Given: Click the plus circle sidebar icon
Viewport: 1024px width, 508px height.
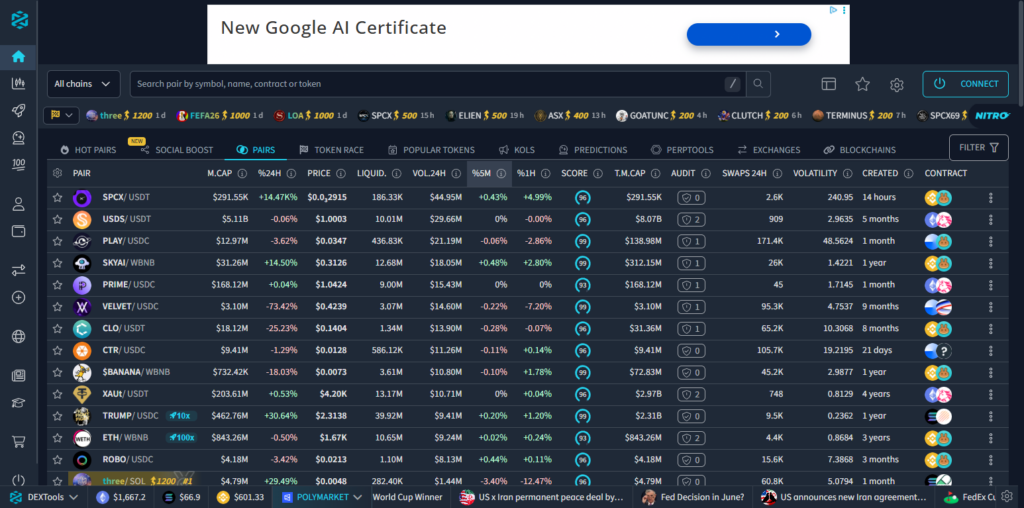Looking at the screenshot, I should (18, 297).
